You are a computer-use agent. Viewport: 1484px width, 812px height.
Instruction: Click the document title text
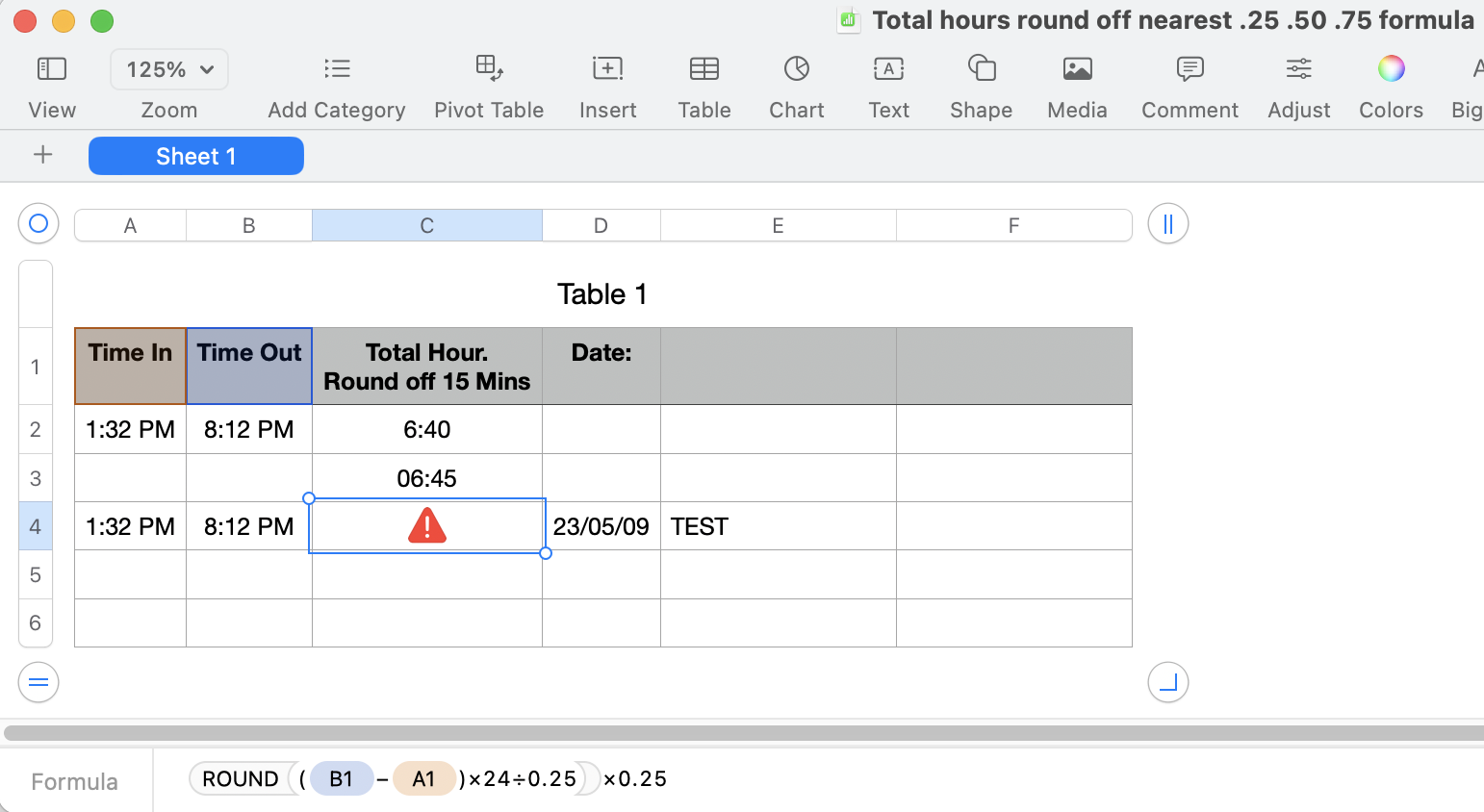coord(1174,19)
